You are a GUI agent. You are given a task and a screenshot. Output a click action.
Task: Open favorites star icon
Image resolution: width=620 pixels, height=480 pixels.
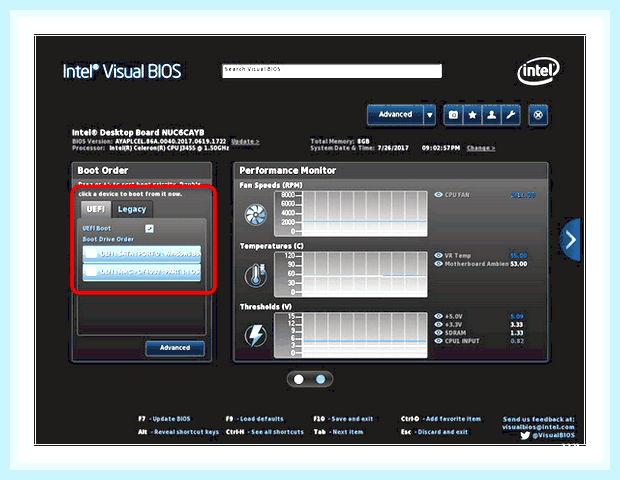tap(472, 115)
